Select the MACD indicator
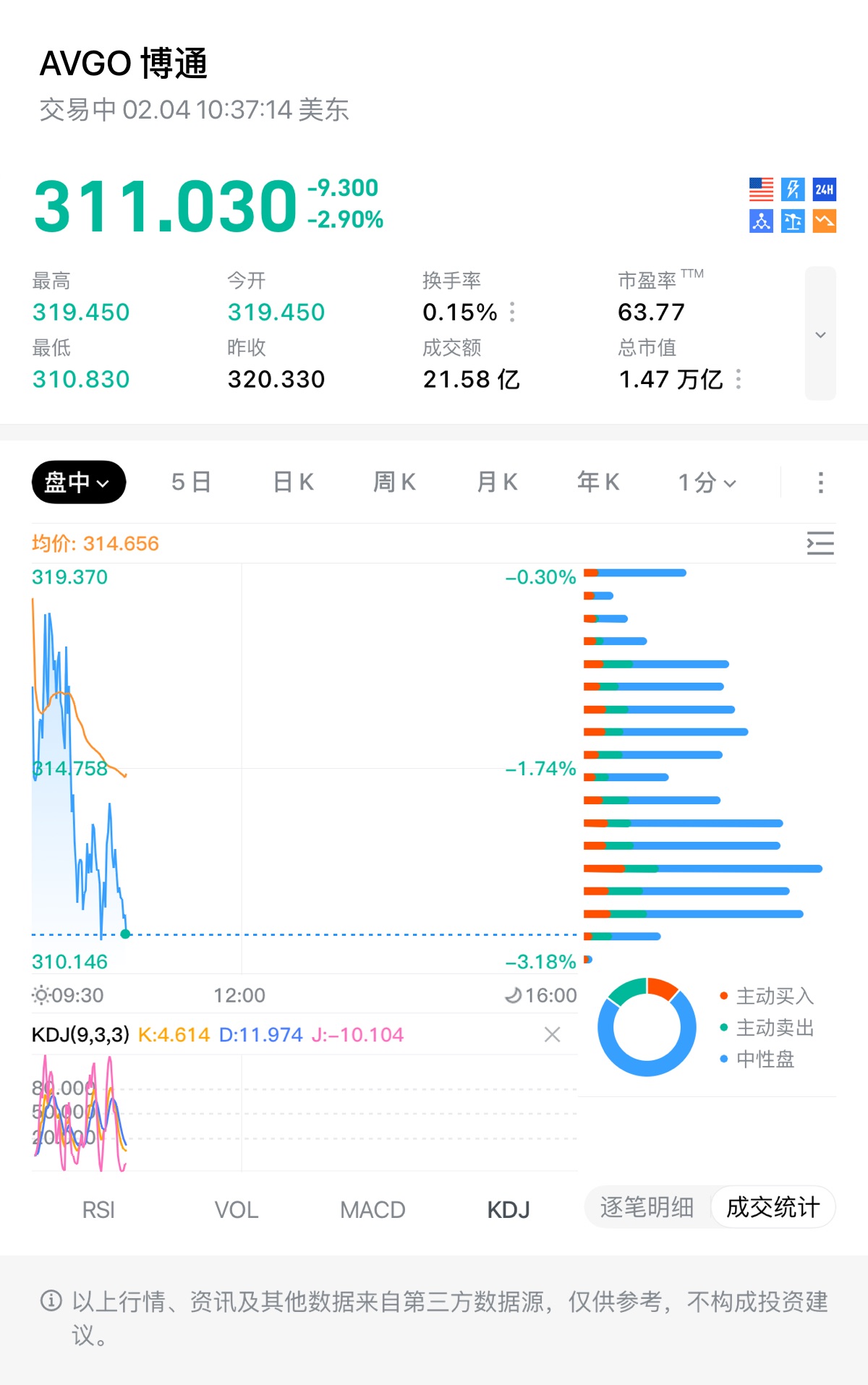 pos(373,1210)
